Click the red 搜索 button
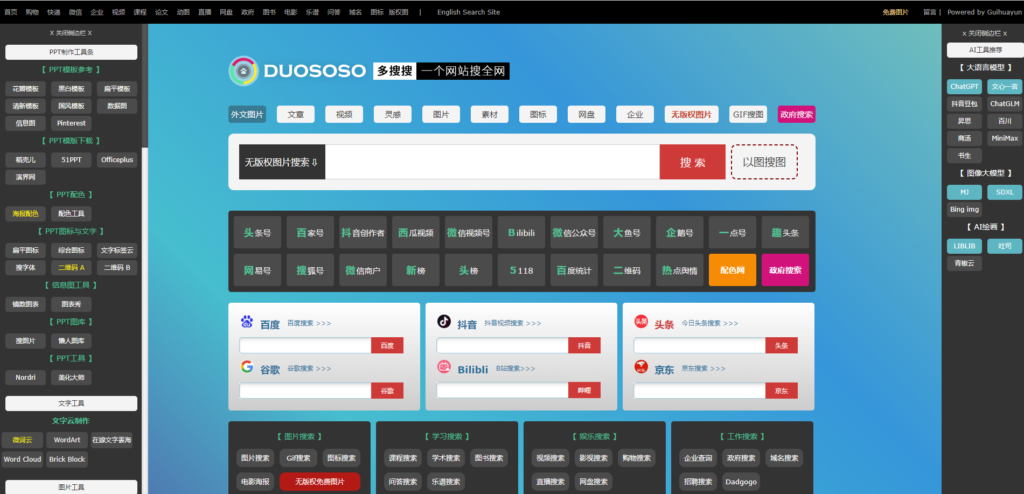The height and width of the screenshot is (494, 1024). [x=692, y=162]
